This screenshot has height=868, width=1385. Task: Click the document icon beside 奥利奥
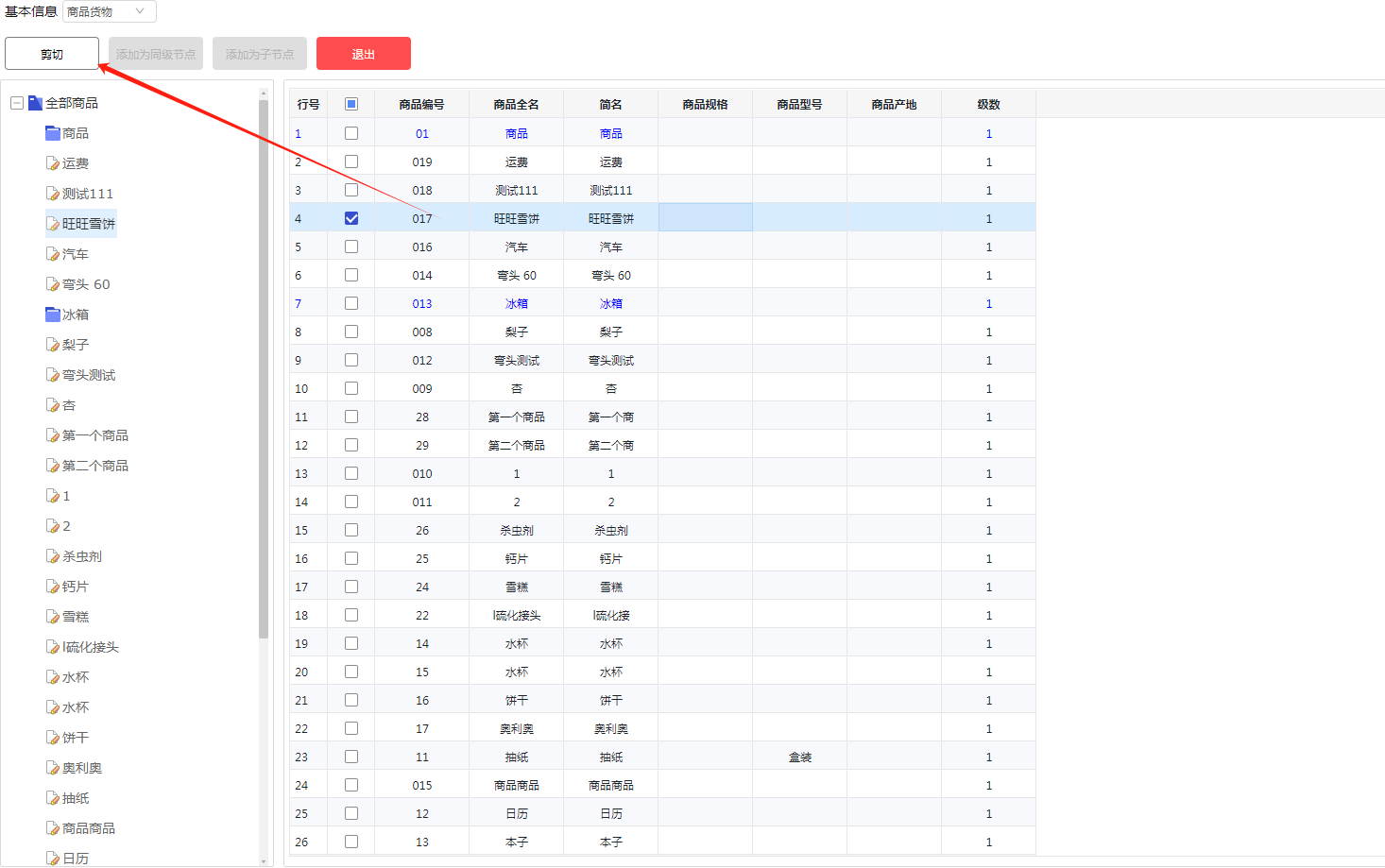[53, 768]
